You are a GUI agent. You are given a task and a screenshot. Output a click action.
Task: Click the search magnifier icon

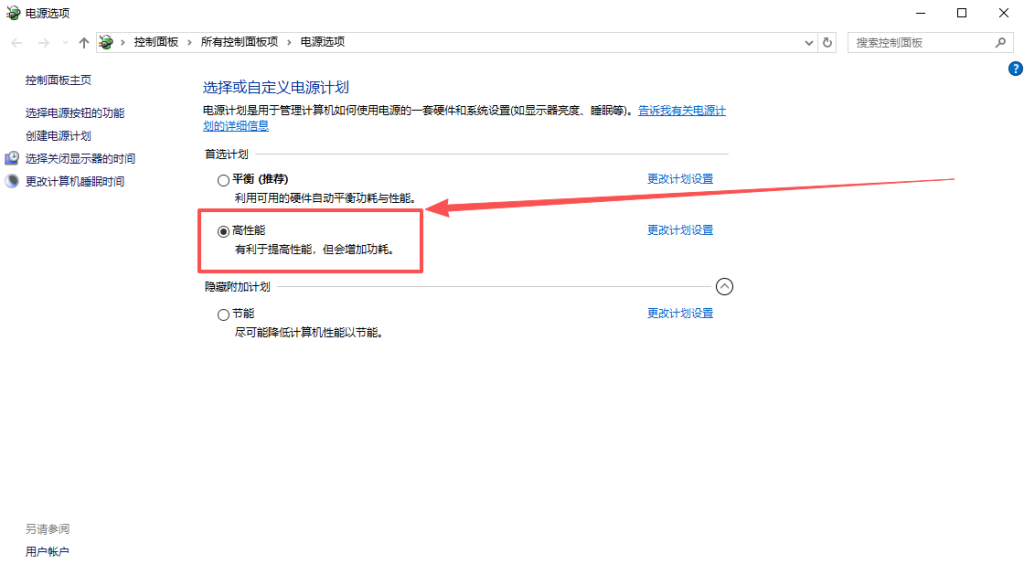coord(1000,42)
